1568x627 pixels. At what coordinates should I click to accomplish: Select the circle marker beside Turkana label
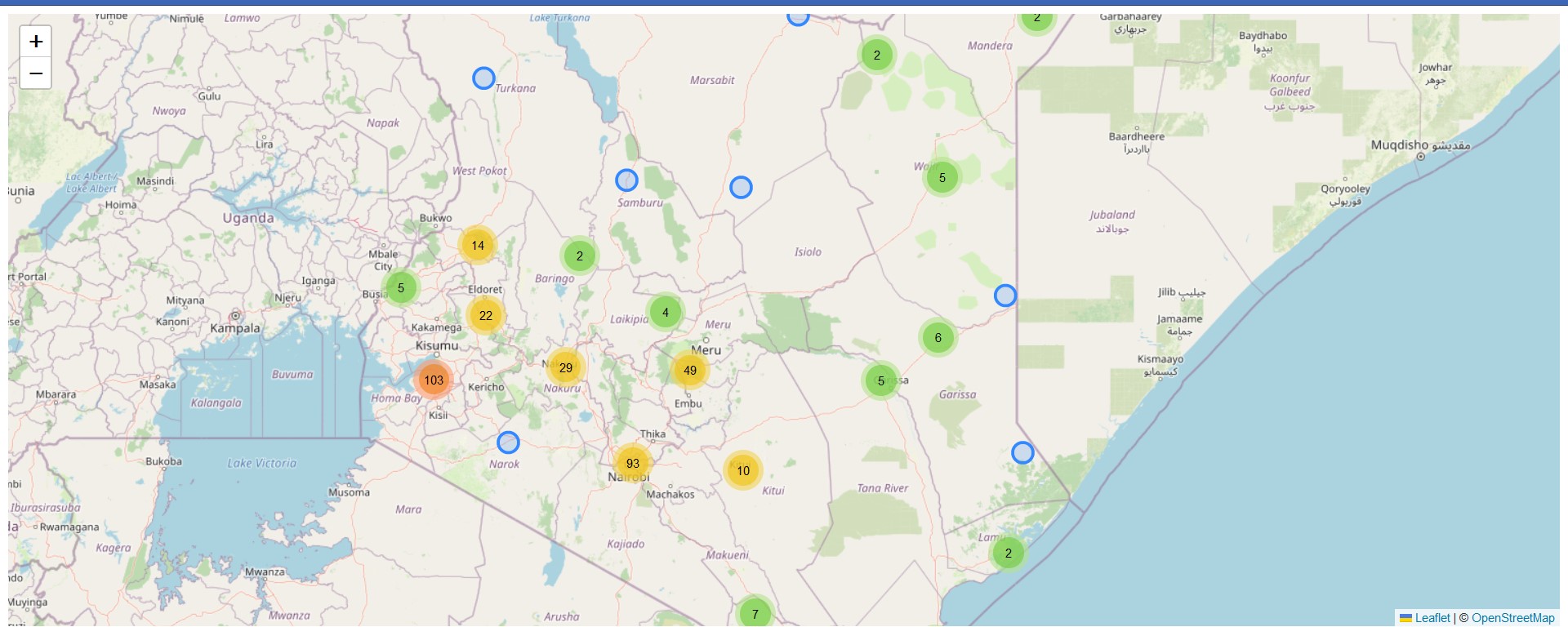click(x=483, y=78)
